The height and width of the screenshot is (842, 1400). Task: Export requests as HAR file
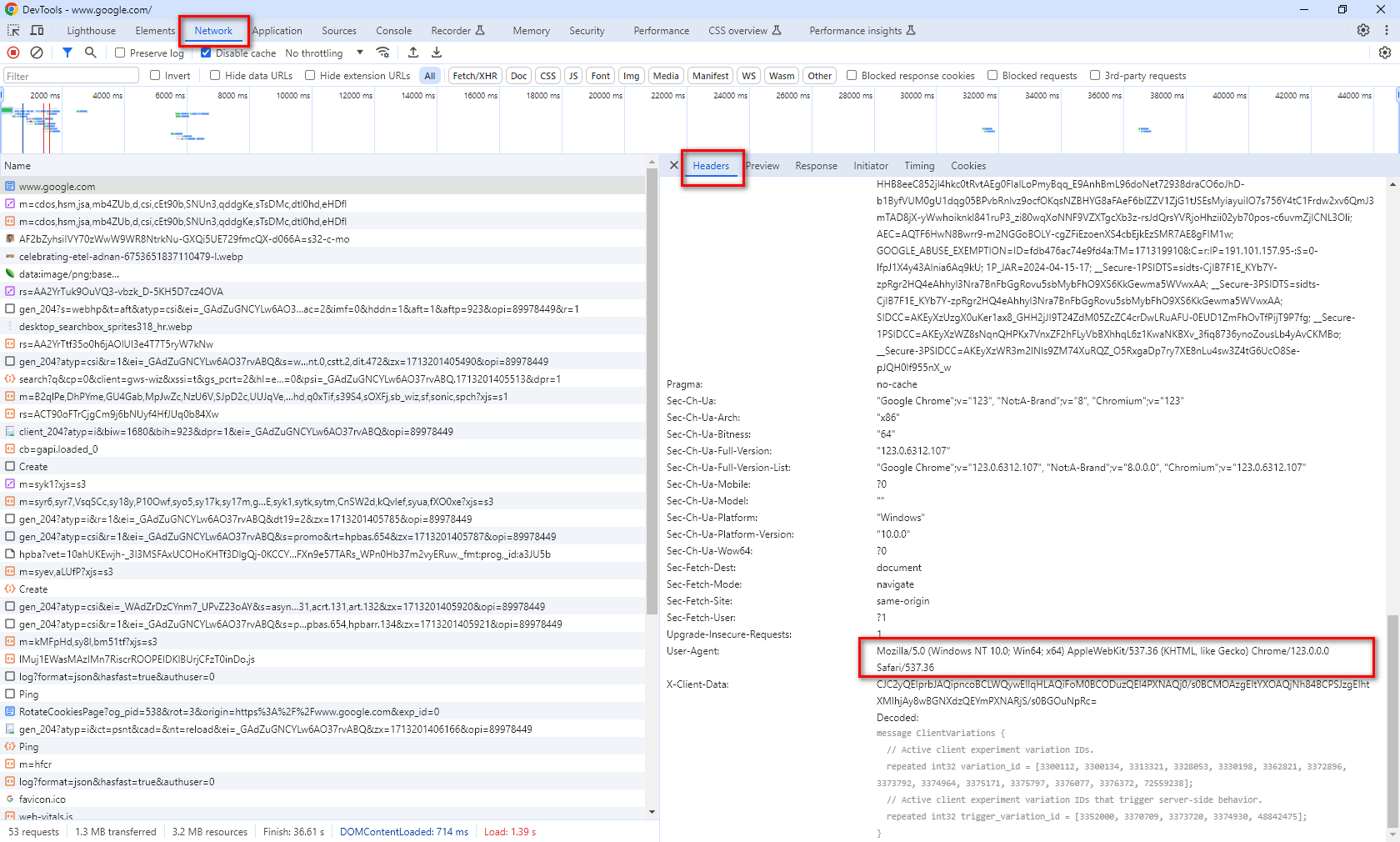[x=437, y=52]
